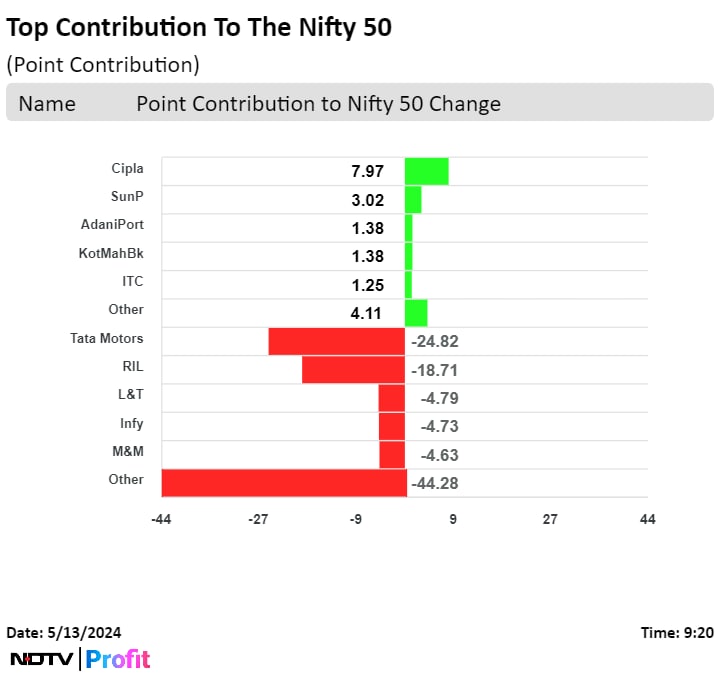Click the red RIL bar
The height and width of the screenshot is (675, 720).
coord(353,369)
